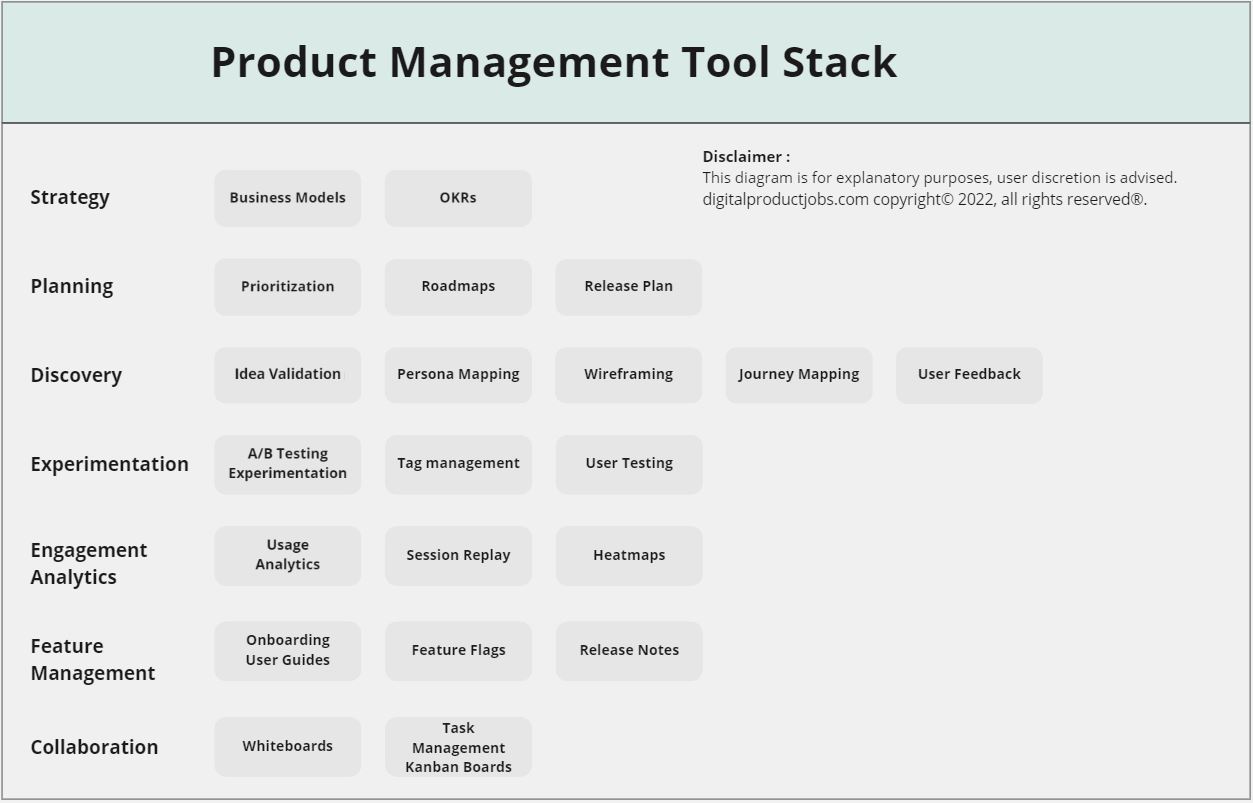Select the Persona Mapping box

click(x=458, y=375)
